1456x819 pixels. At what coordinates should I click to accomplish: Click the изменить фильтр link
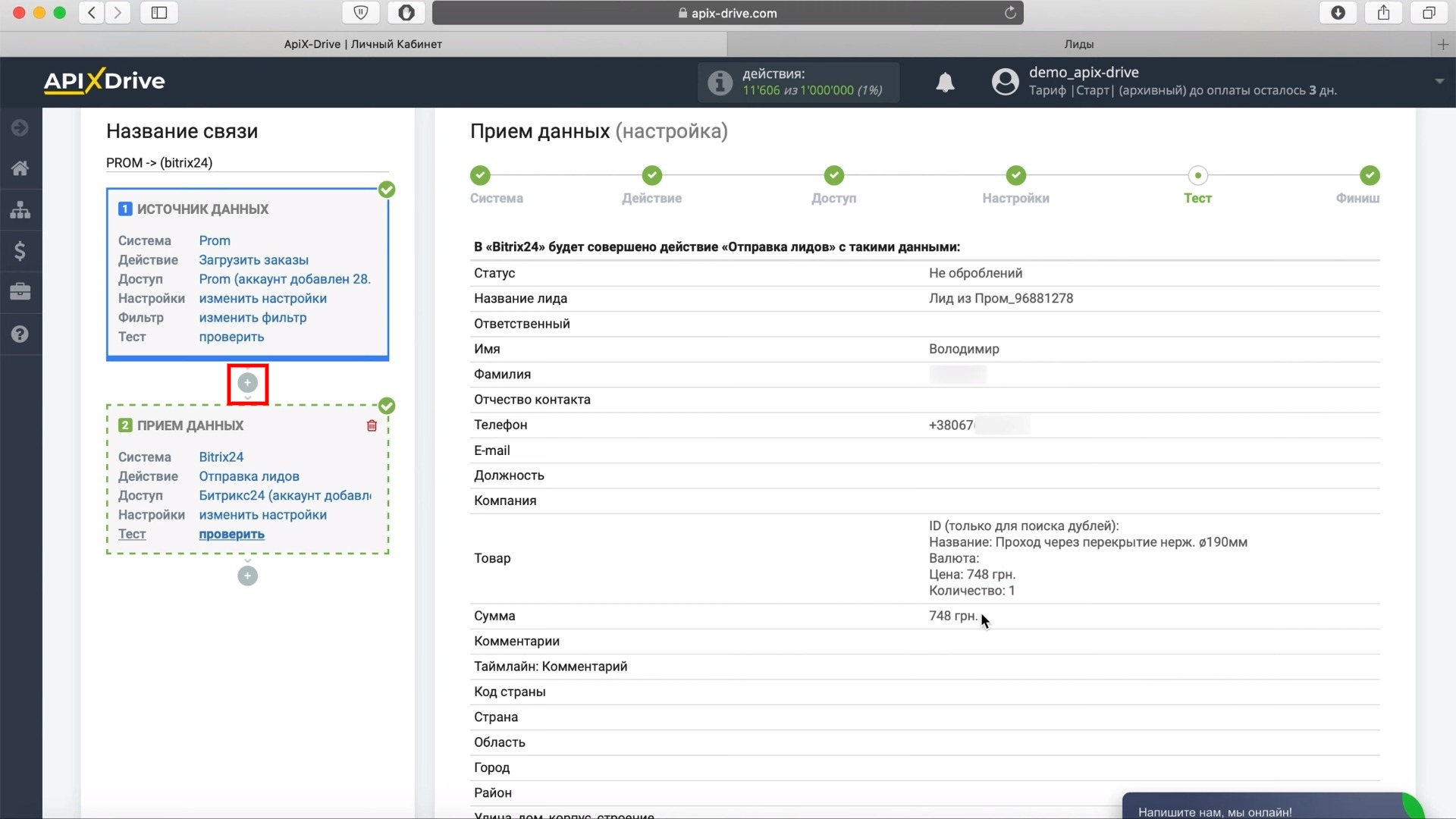pos(253,318)
